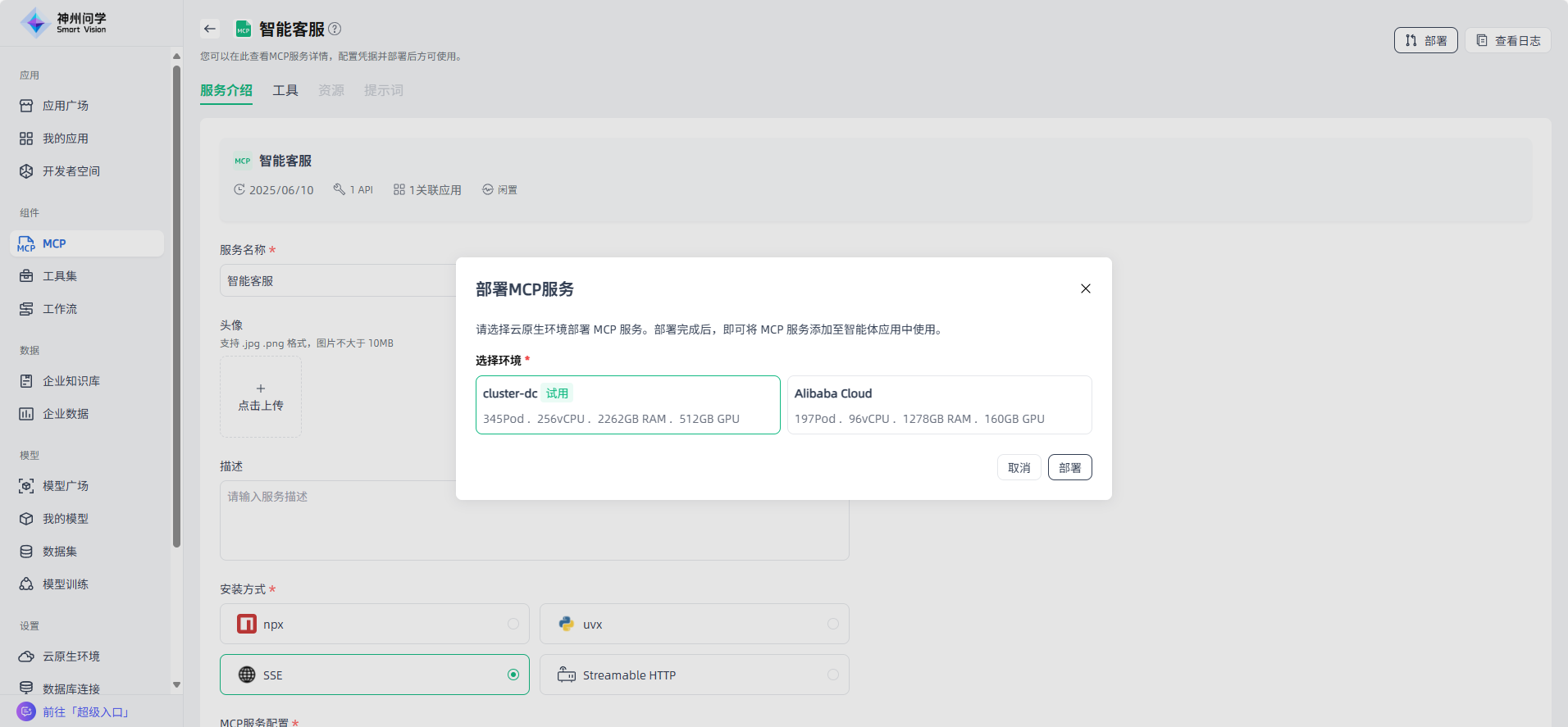Open 模型广场 in the sidebar
The height and width of the screenshot is (727, 1568).
[x=66, y=486]
